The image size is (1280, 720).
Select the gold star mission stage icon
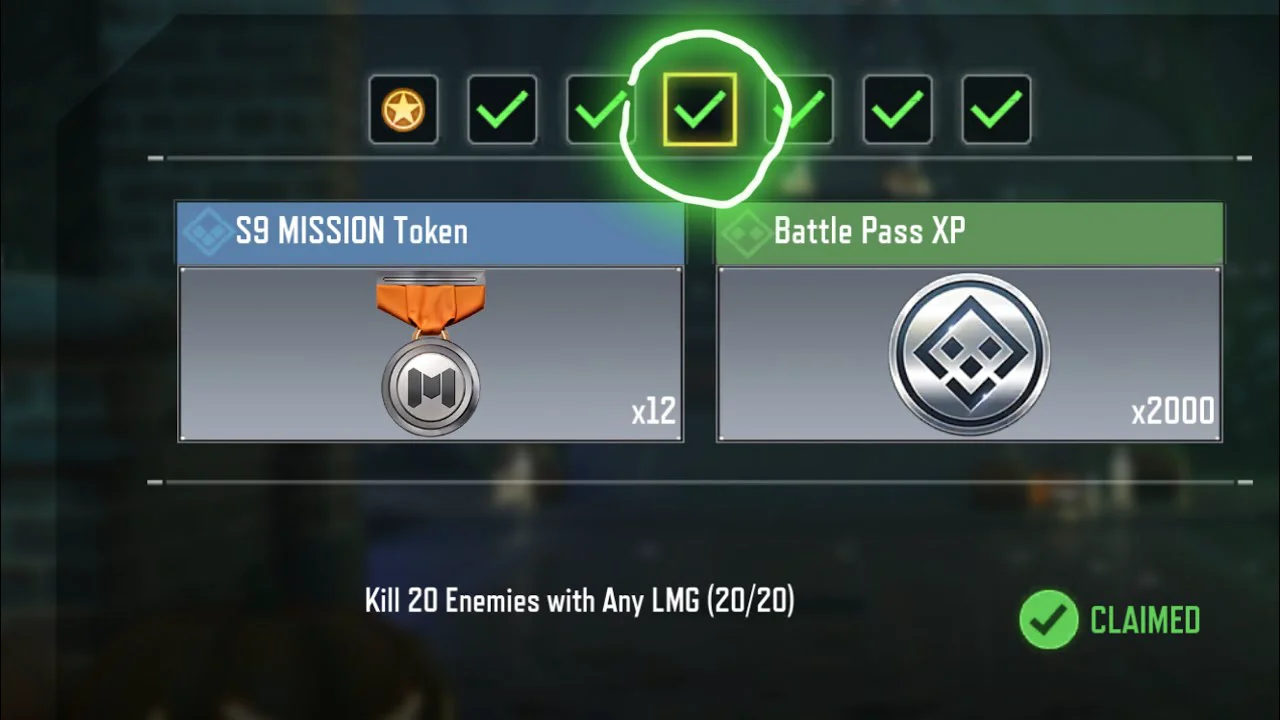click(403, 109)
